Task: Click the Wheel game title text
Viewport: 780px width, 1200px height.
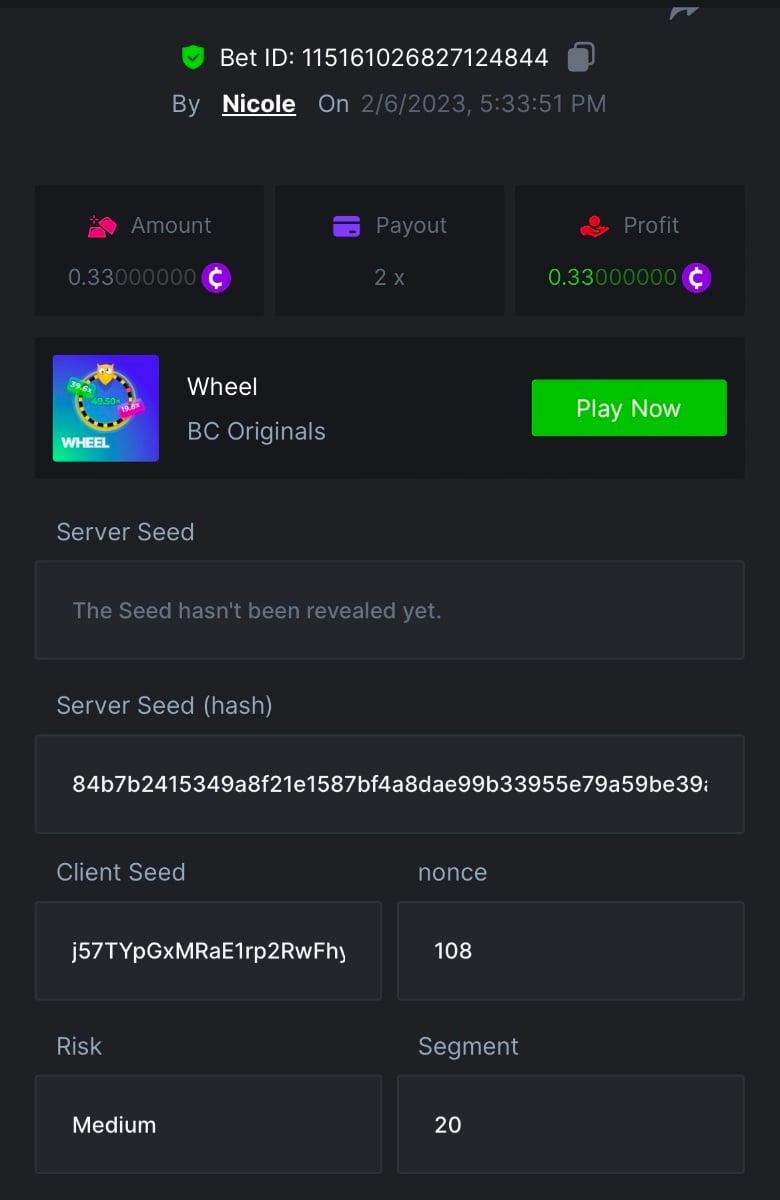Action: pyautogui.click(x=222, y=387)
